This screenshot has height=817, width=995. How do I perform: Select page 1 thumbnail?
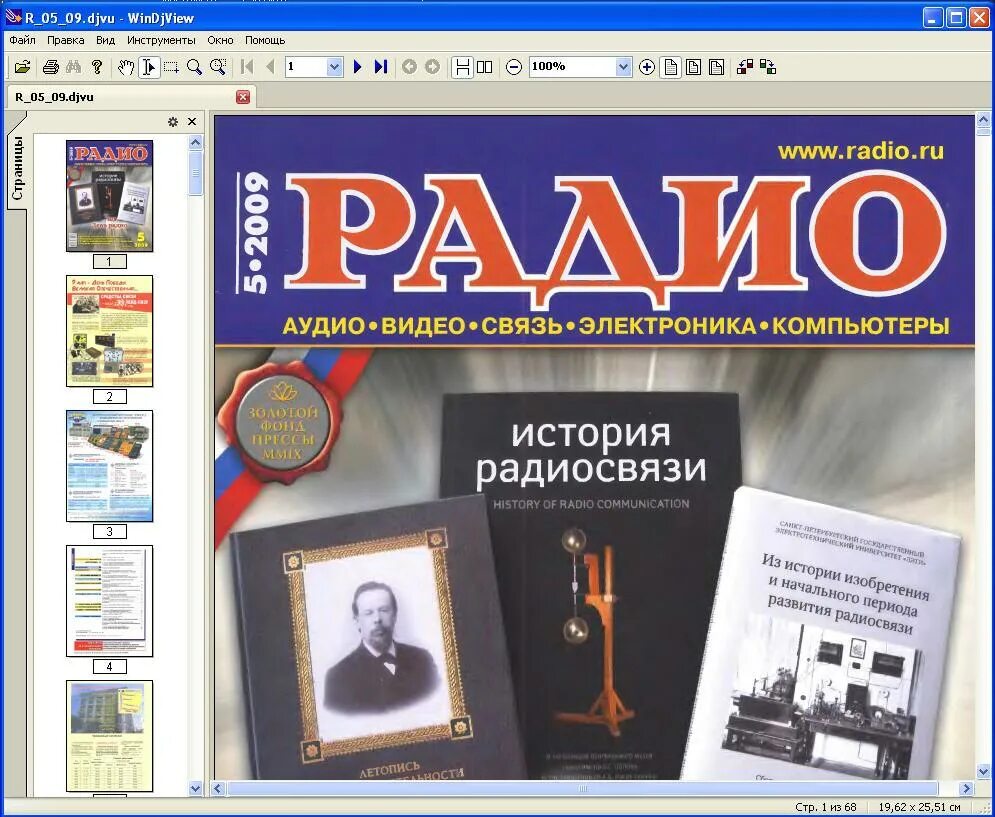(110, 196)
